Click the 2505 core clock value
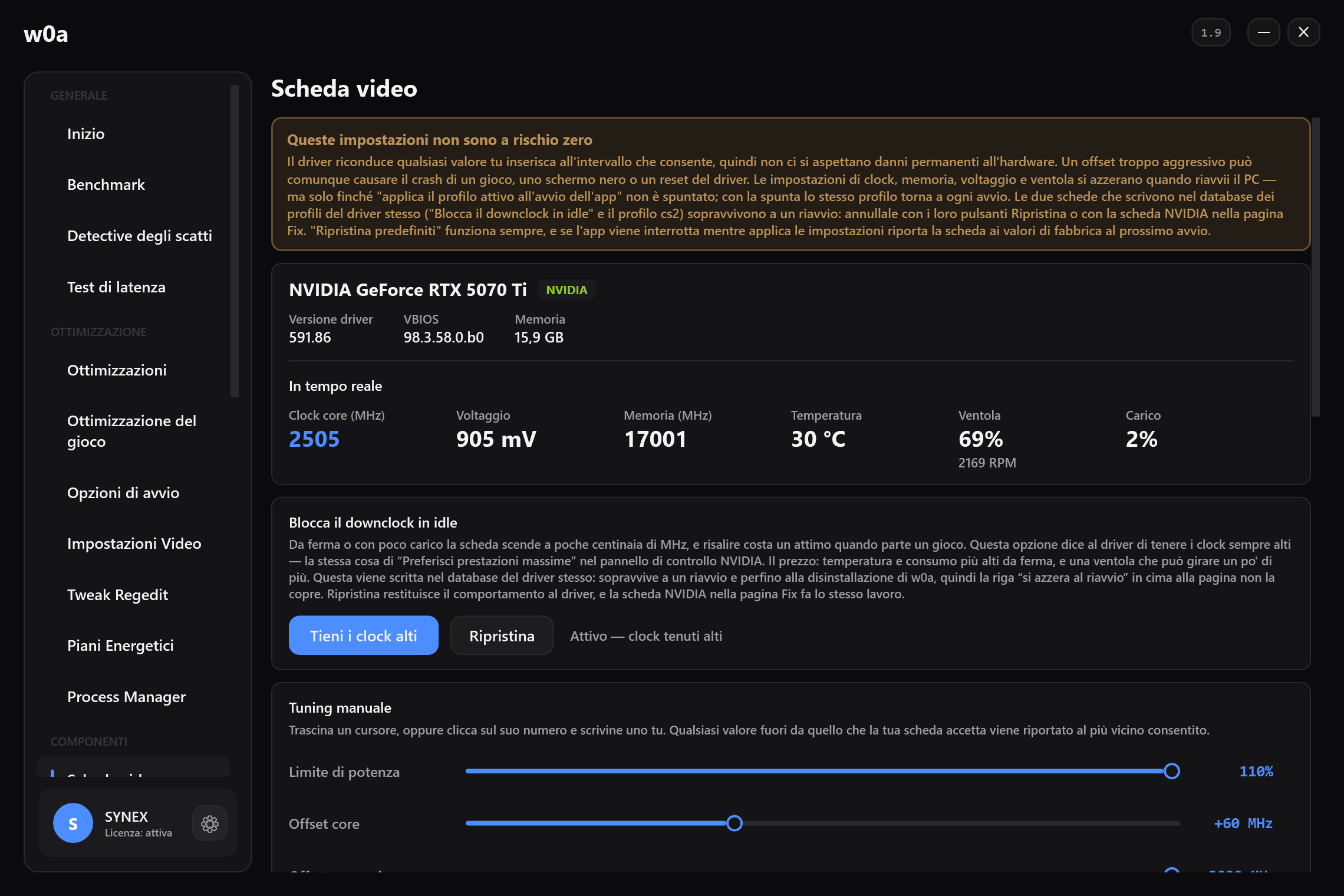 (314, 439)
